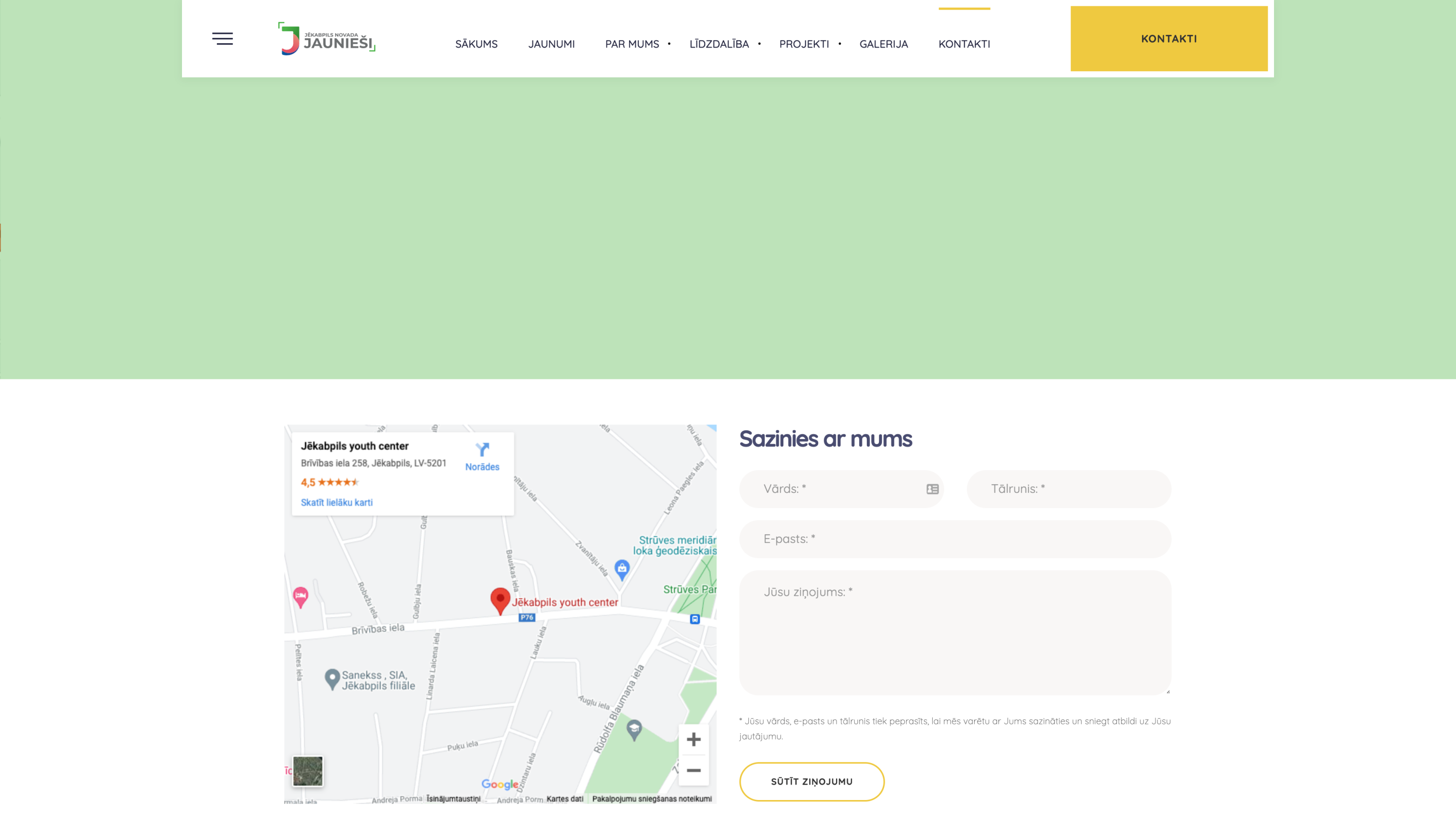Viewport: 1456px width, 819px height.
Task: Click the red Jēkabpils youth center pin
Action: coord(500,600)
